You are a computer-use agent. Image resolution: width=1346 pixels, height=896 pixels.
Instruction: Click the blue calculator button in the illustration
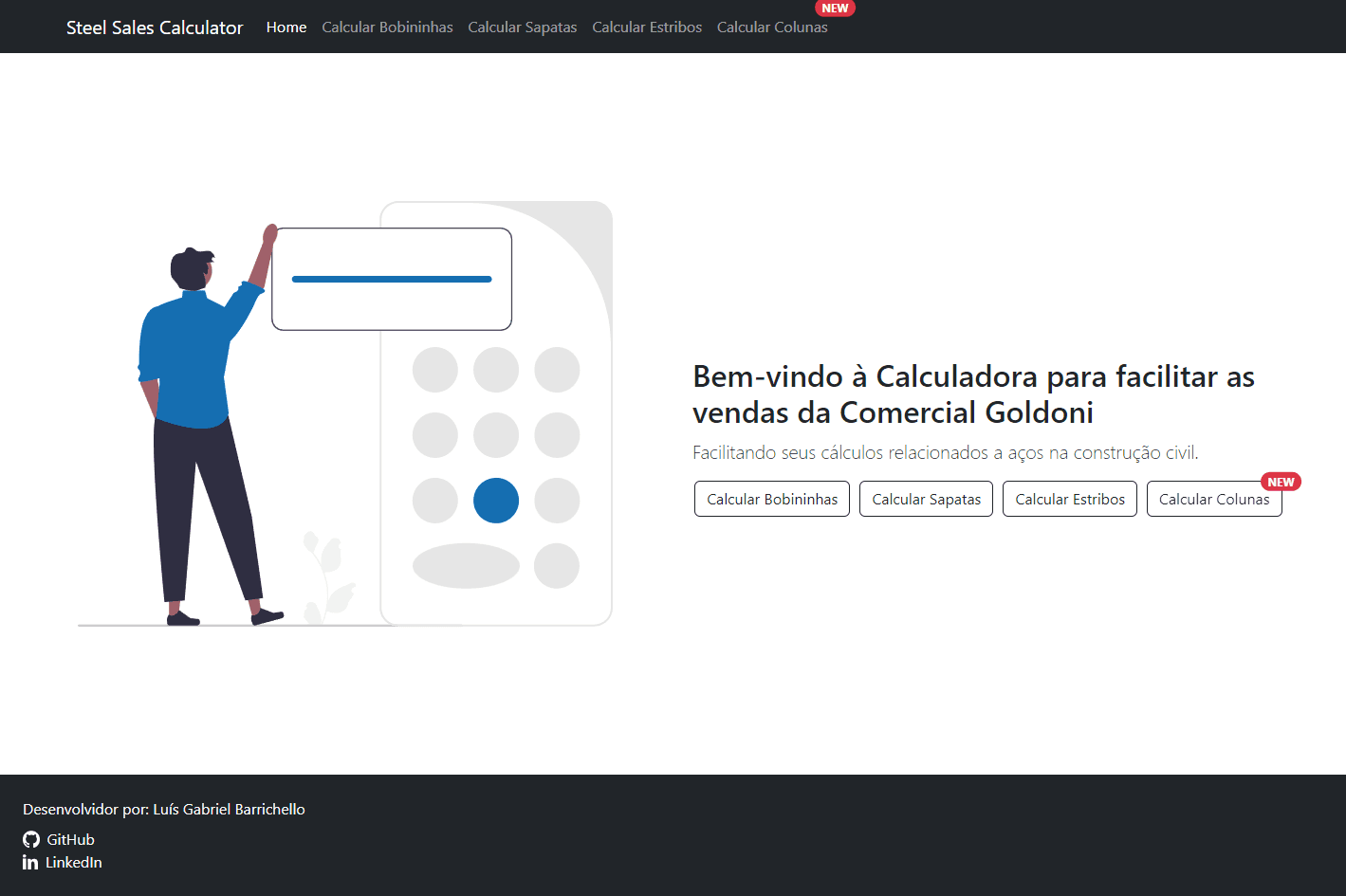tap(495, 501)
